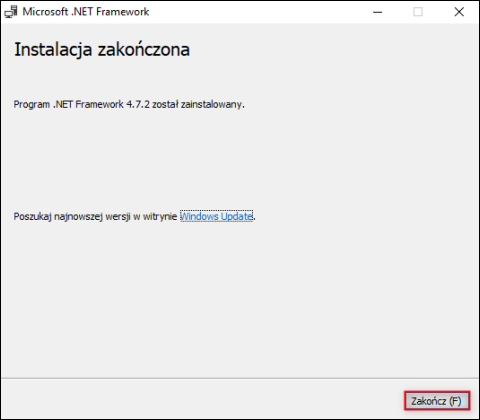Click the disabled maximize button
The height and width of the screenshot is (420, 480).
tap(418, 12)
